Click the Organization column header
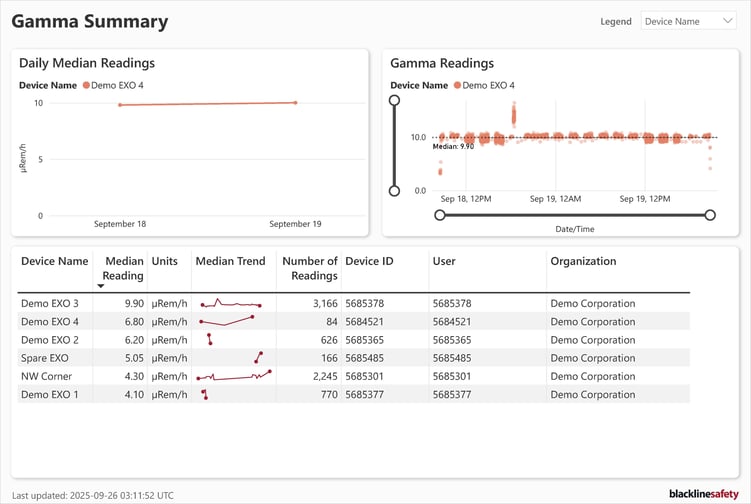This screenshot has height=504, width=751. click(583, 261)
